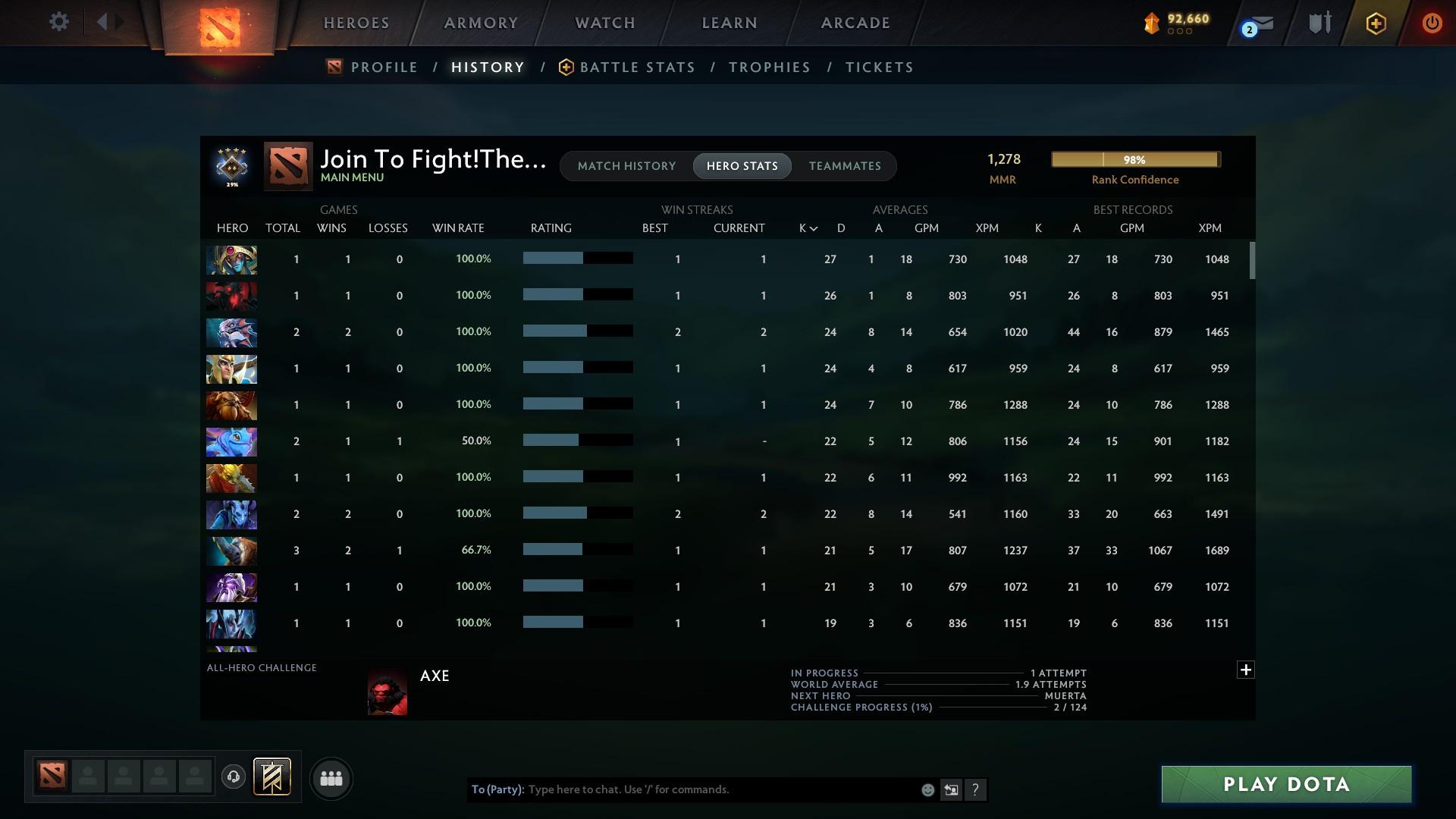Click the gold Dota Plus hexagon icon

[1374, 23]
